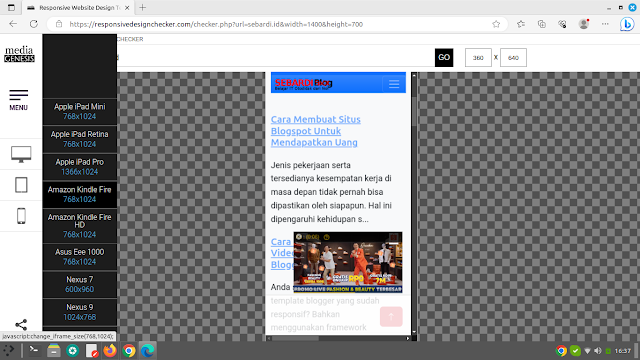Bookmark this page with star icon
640x360 pixels.
tap(496, 24)
